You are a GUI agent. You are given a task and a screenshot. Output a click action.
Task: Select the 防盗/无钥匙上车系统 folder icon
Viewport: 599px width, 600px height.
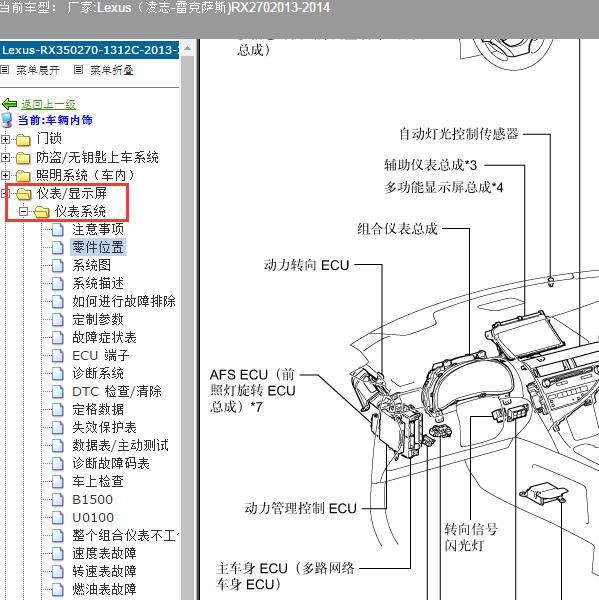point(23,158)
